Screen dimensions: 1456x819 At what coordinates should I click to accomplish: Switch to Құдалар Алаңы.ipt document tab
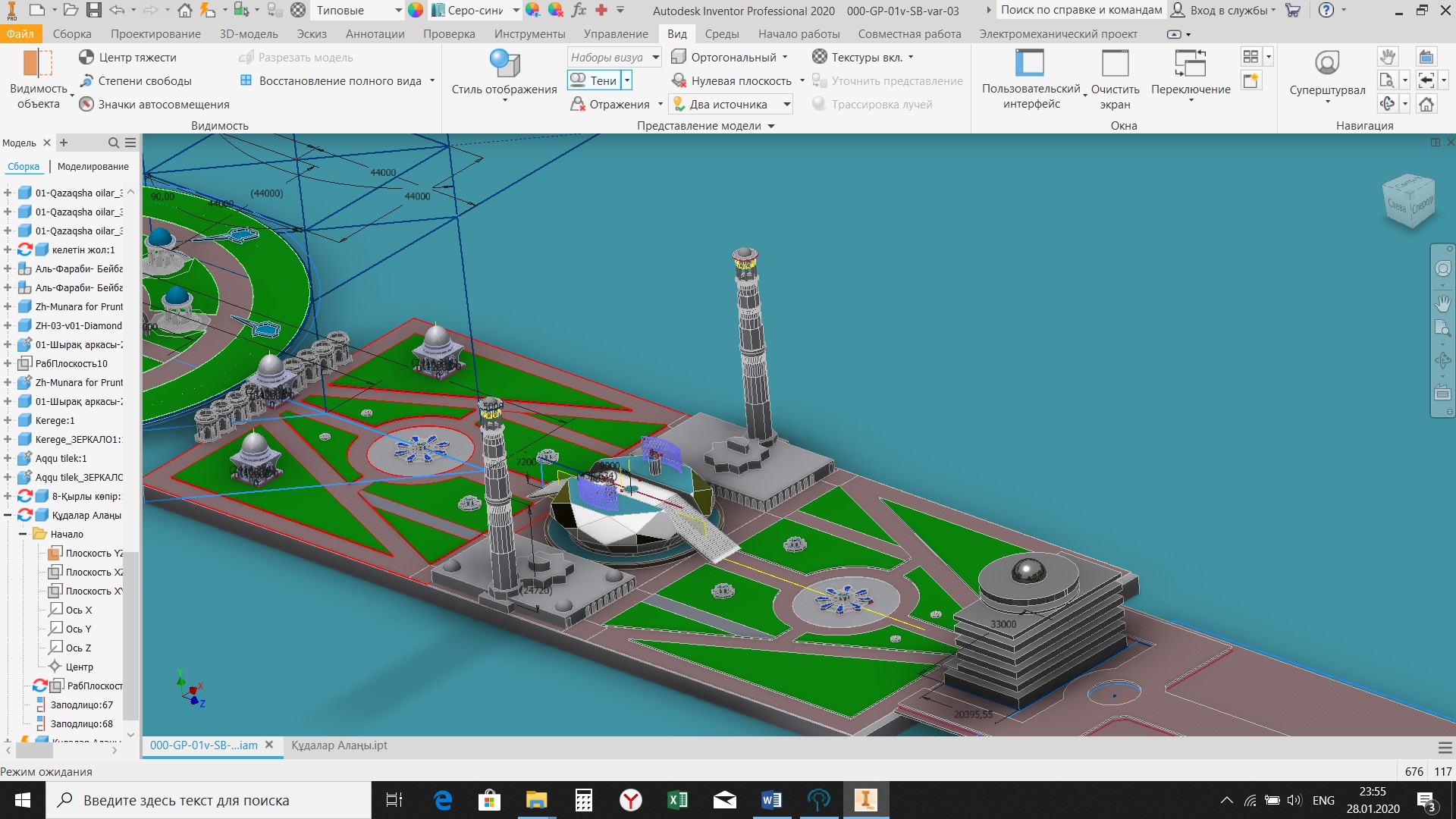tap(339, 745)
